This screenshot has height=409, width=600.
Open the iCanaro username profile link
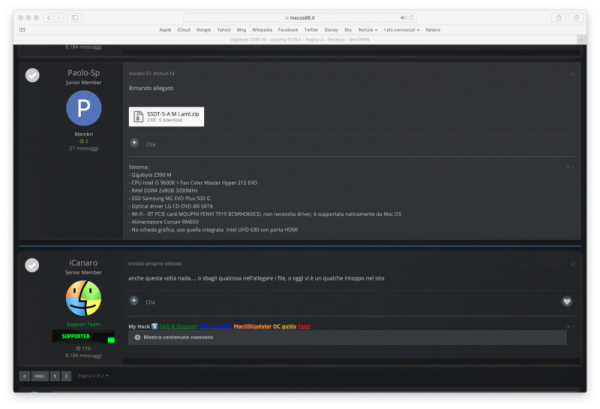point(83,263)
